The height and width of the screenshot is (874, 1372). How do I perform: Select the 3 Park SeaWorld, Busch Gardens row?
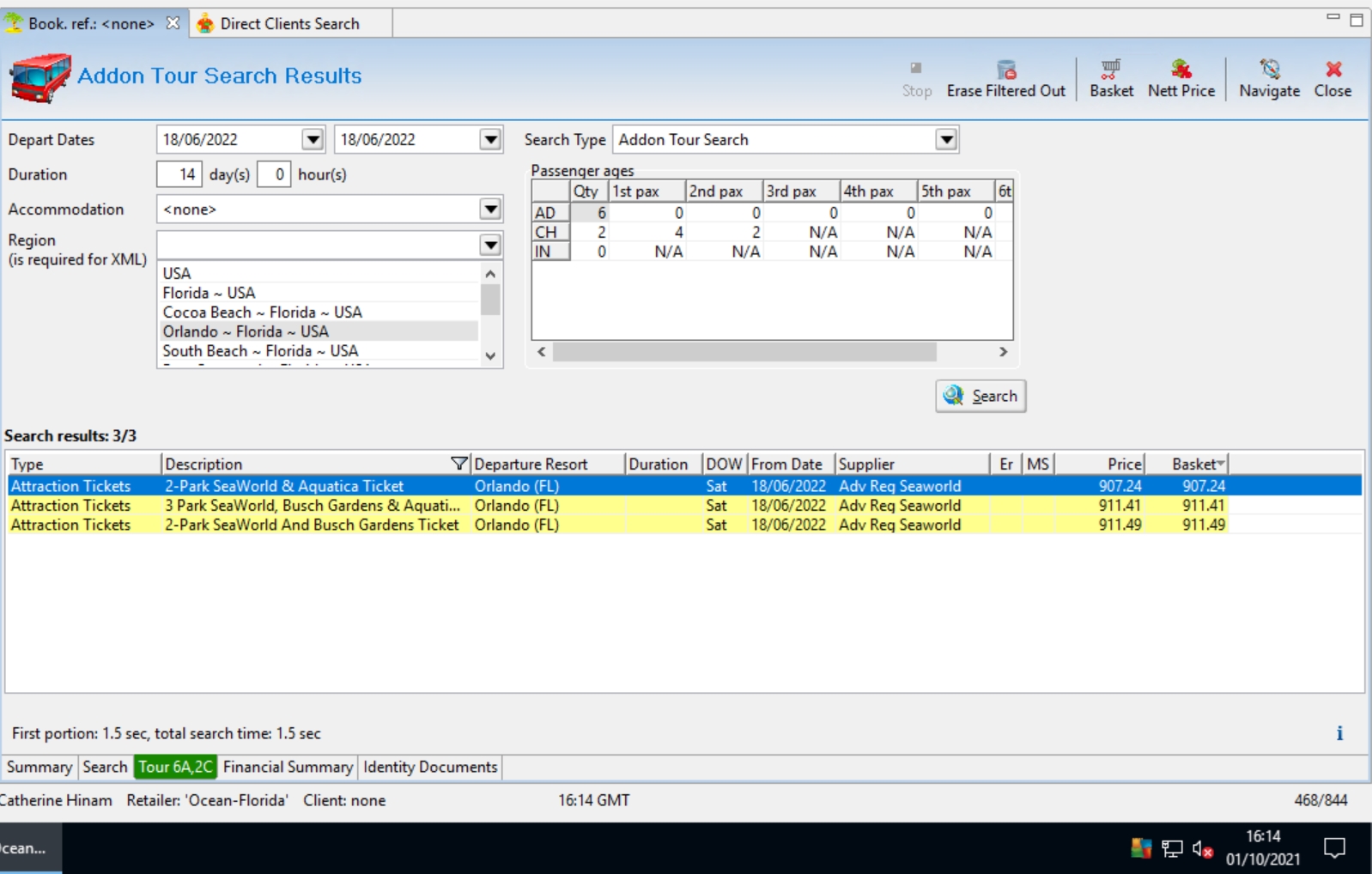coord(684,506)
